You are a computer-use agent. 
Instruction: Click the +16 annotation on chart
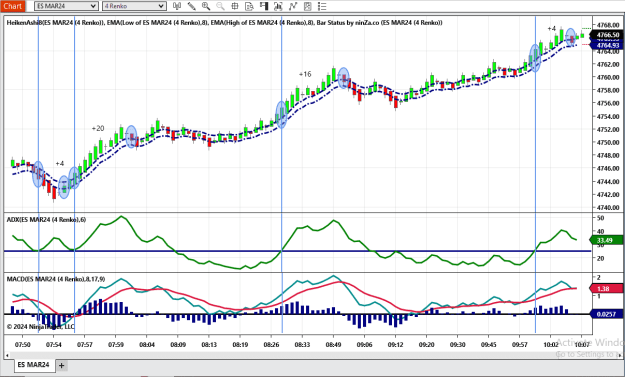tap(305, 74)
